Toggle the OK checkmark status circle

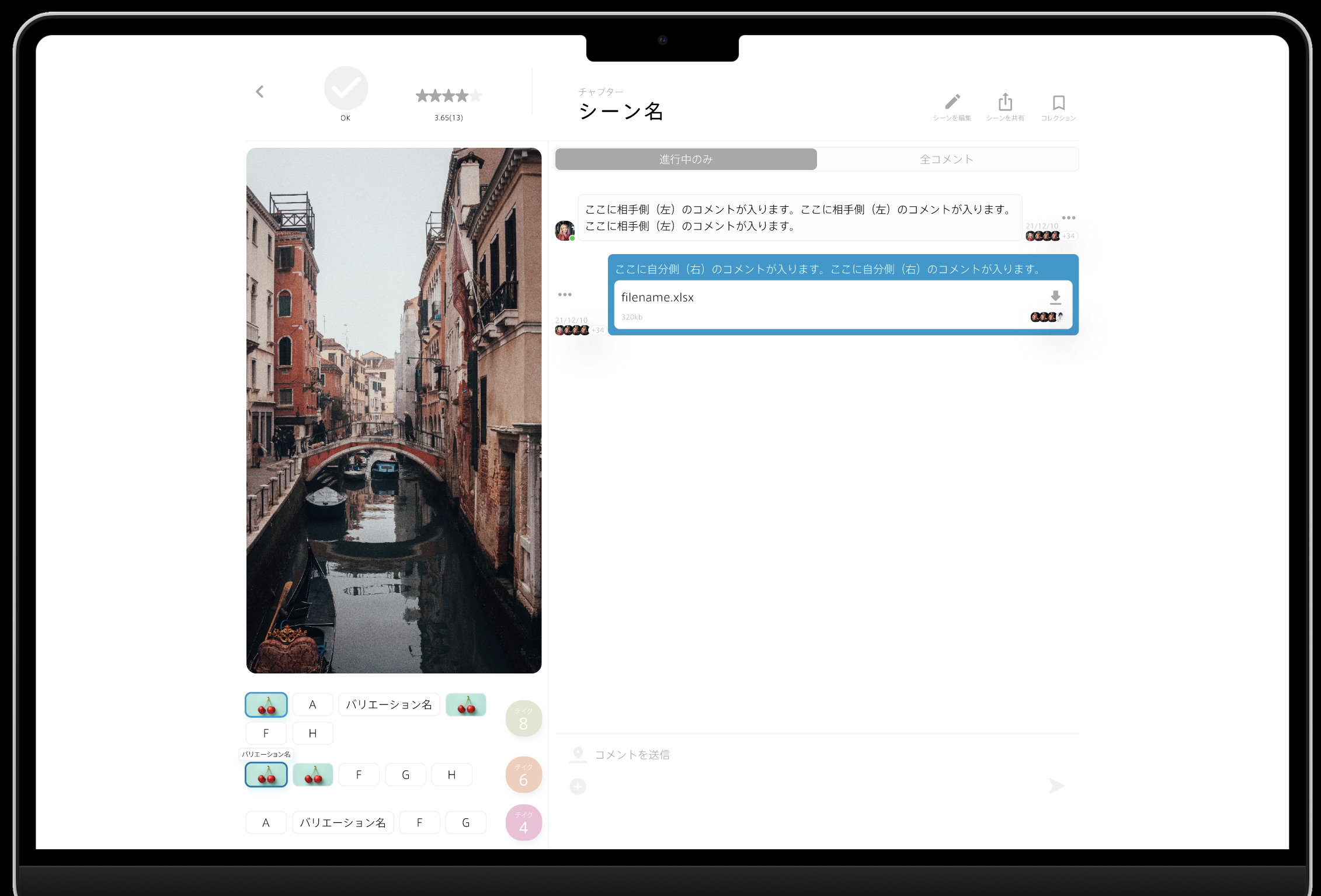point(346,88)
